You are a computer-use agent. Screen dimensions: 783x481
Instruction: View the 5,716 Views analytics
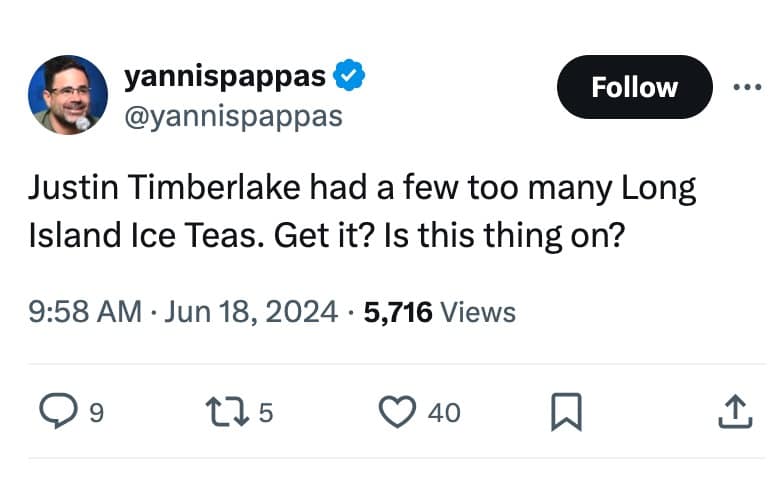[x=440, y=312]
